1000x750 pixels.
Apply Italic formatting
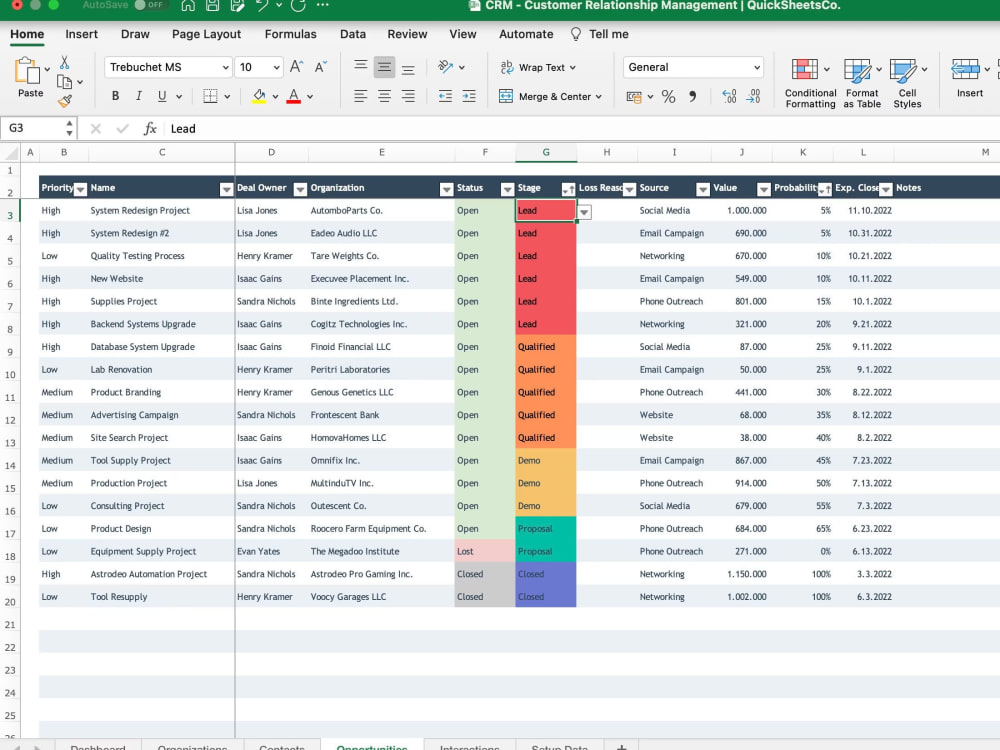(138, 96)
